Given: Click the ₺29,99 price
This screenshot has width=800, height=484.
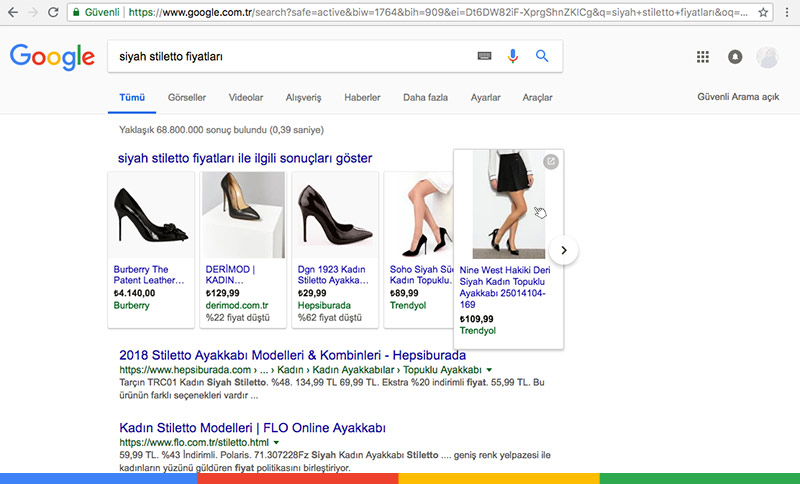Looking at the screenshot, I should [312, 293].
